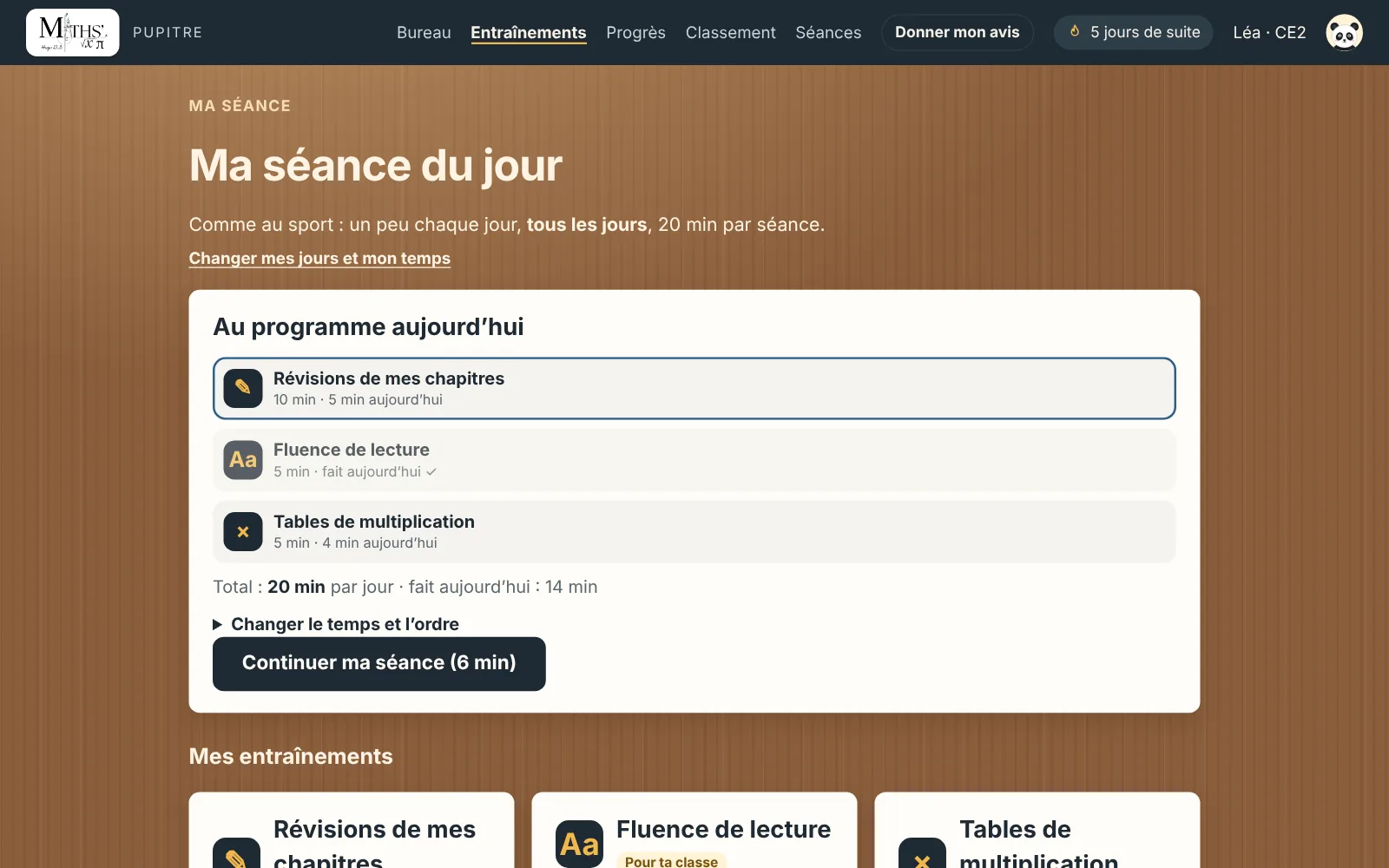Viewport: 1389px width, 868px height.
Task: Click the Total 20 min par jour line
Action: [405, 587]
